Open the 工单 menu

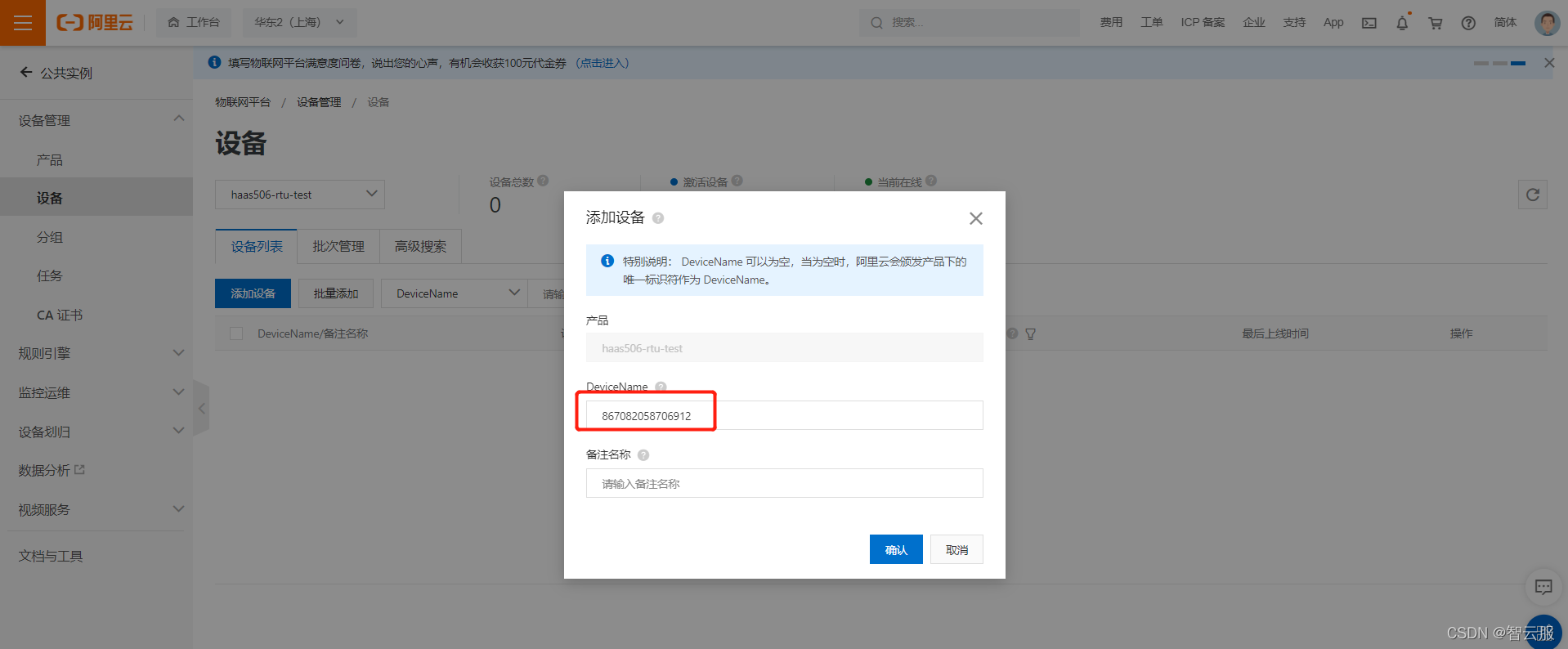1152,23
